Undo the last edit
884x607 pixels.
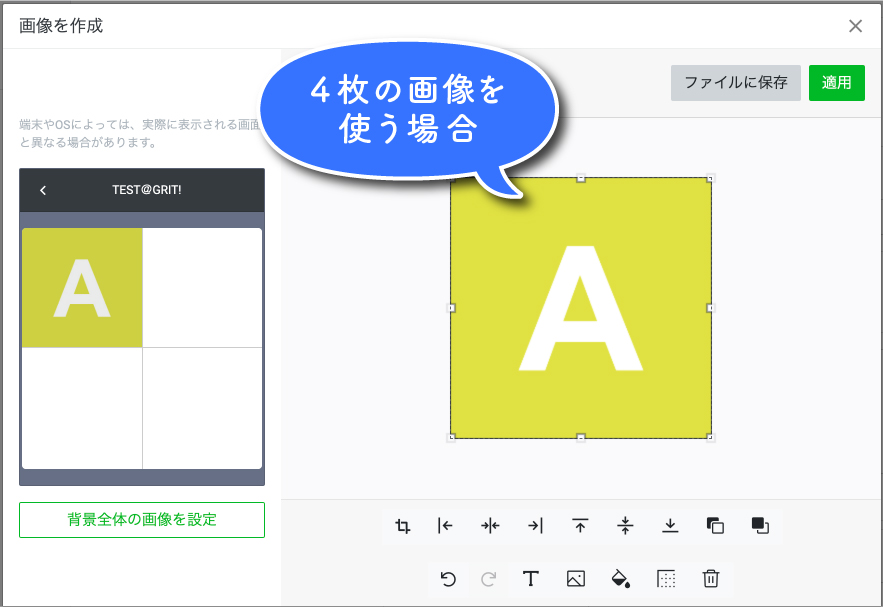pyautogui.click(x=448, y=578)
